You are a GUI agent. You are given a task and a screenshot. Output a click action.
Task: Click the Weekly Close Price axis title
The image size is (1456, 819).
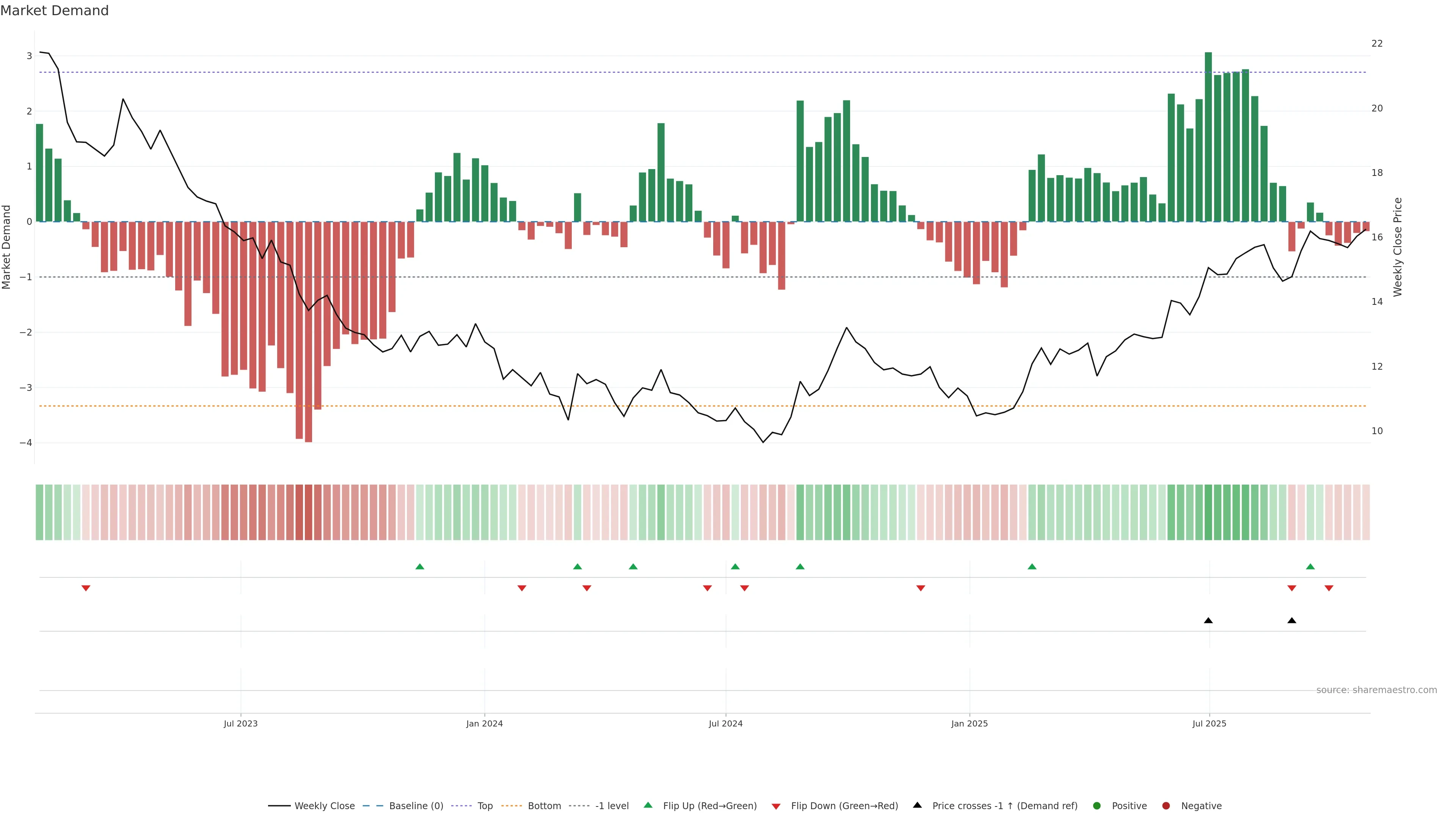1398,247
